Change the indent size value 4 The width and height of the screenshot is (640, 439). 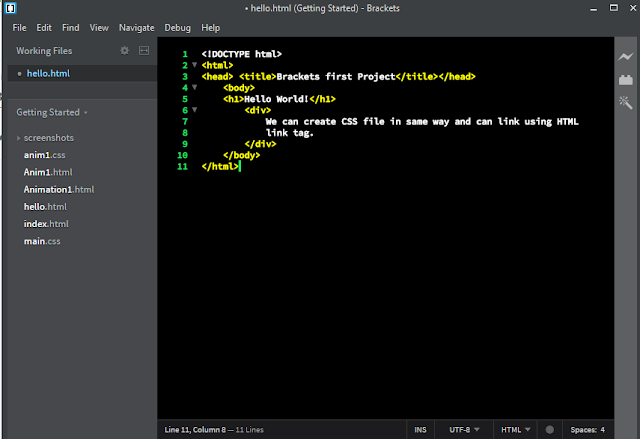(602, 430)
